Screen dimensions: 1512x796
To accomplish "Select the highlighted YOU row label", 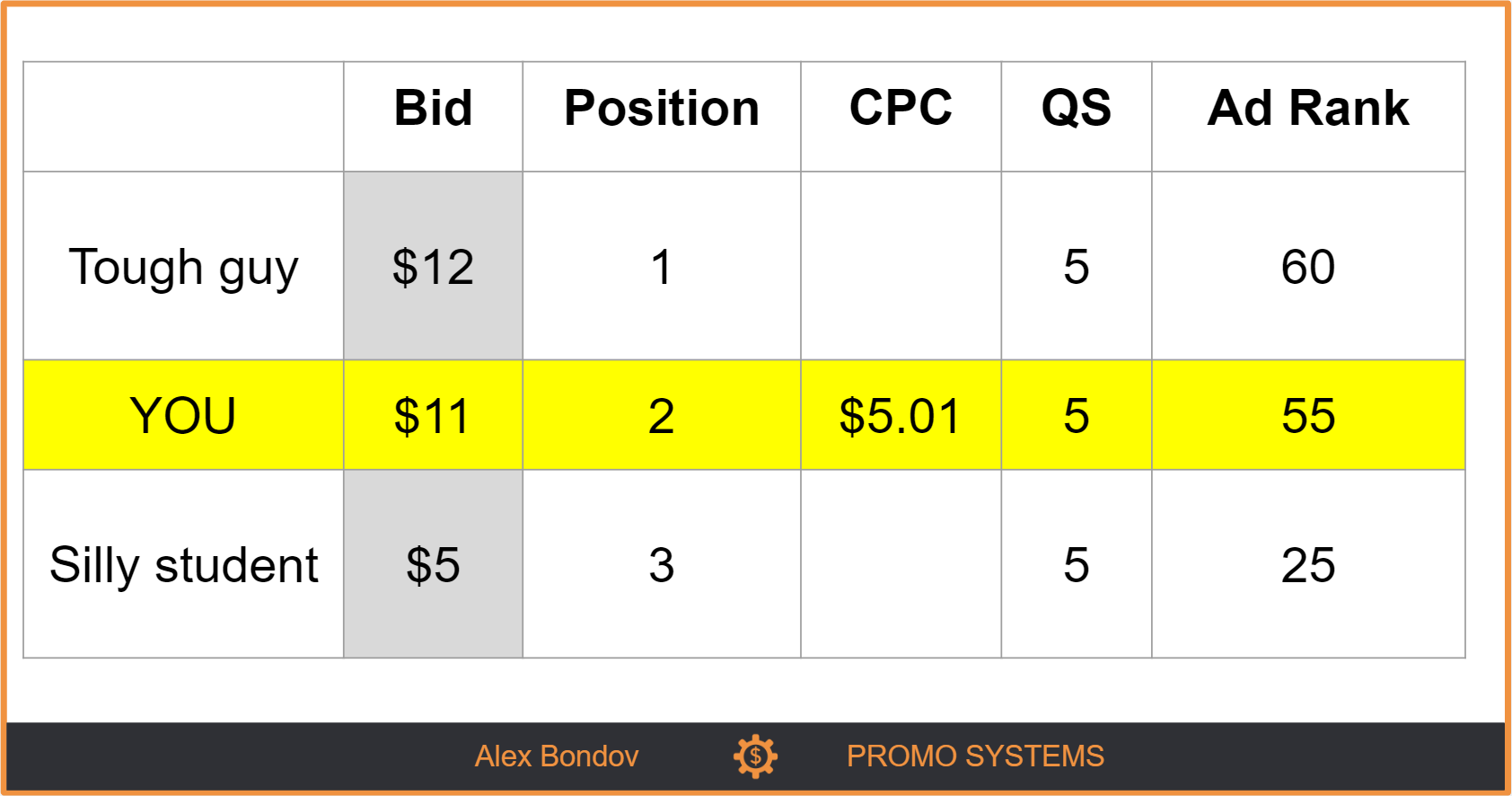I will coord(183,415).
